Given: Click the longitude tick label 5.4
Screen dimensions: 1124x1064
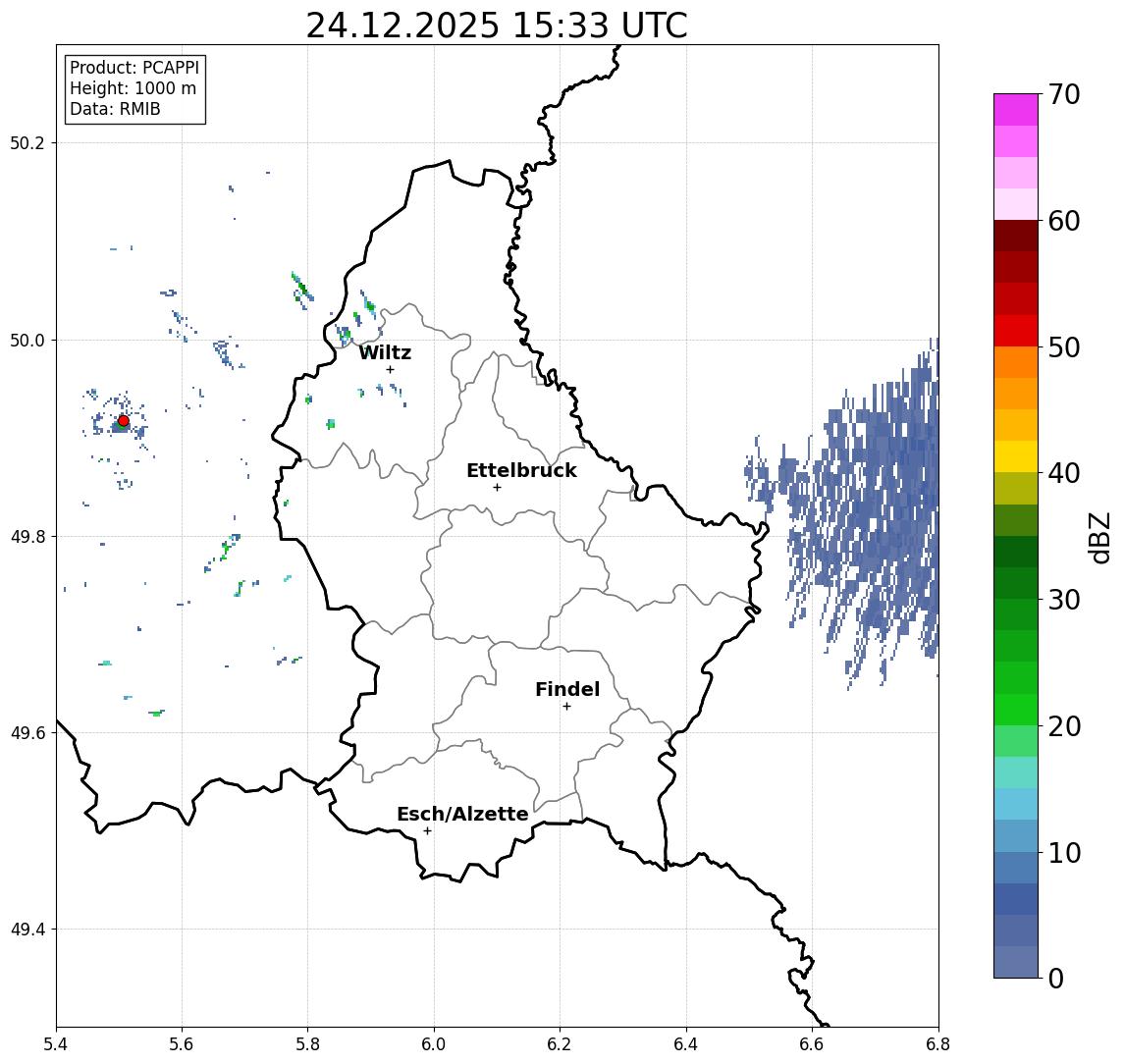Looking at the screenshot, I should tap(56, 1044).
